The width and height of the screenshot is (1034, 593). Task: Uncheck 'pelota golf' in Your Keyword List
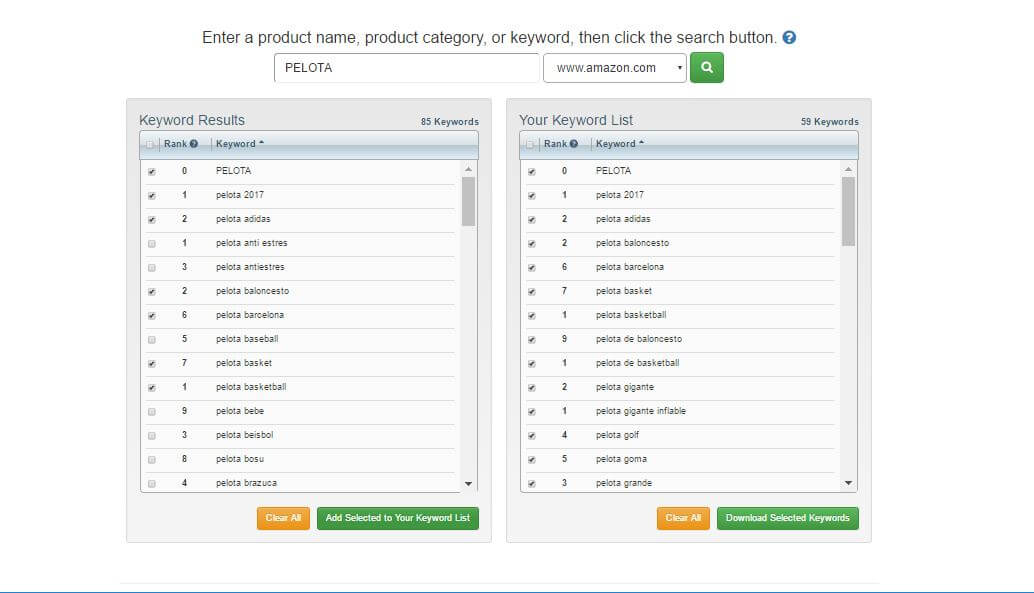pos(531,435)
